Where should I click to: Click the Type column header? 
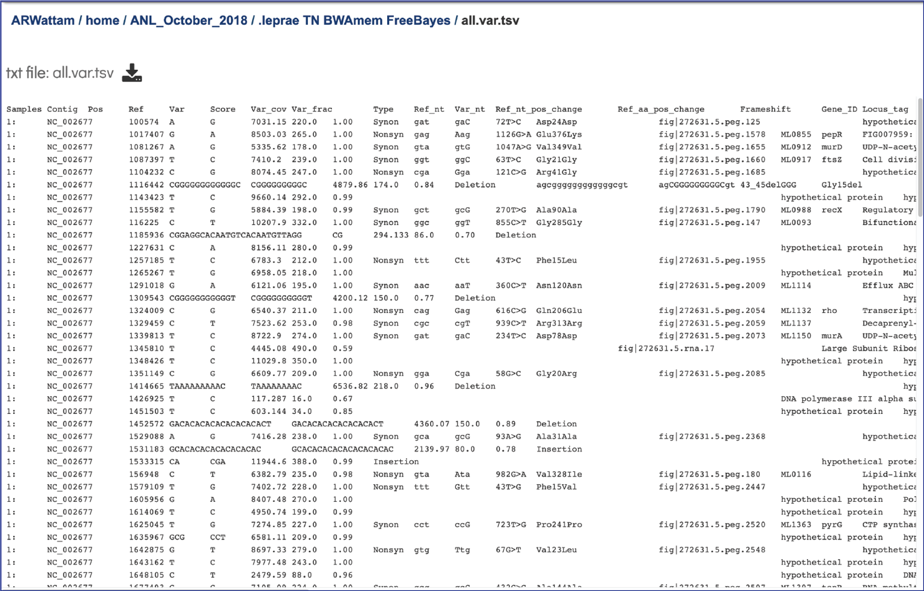tap(383, 109)
